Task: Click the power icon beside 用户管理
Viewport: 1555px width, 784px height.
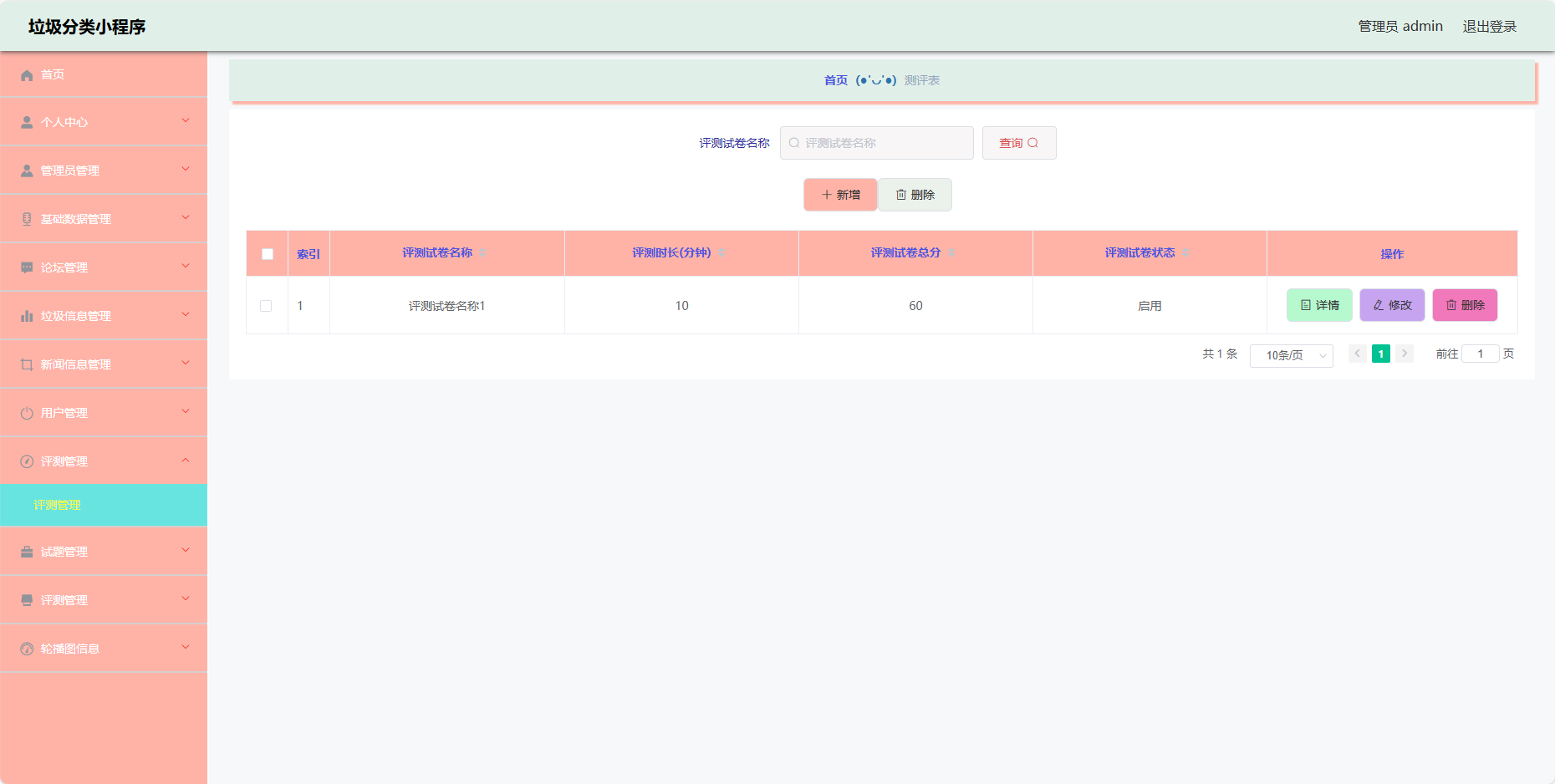Action: 27,413
